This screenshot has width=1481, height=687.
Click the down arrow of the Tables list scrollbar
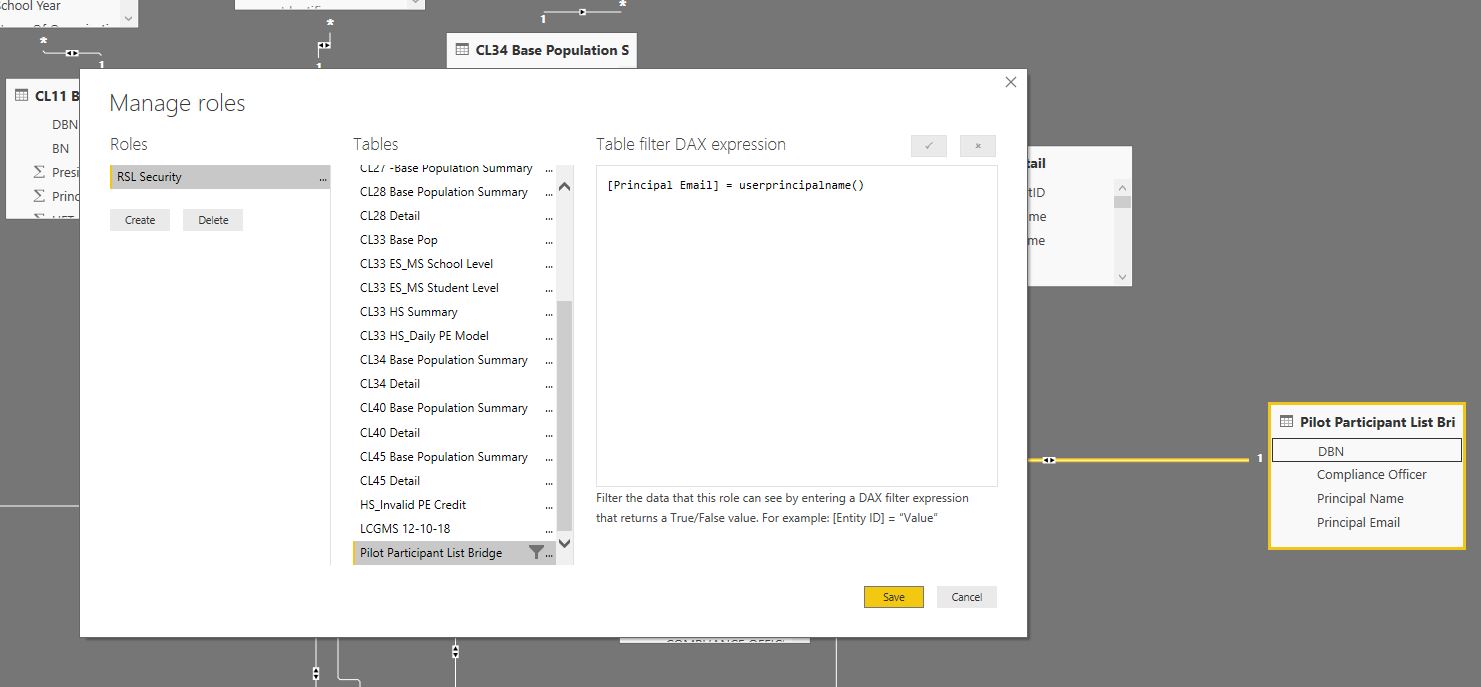[564, 543]
